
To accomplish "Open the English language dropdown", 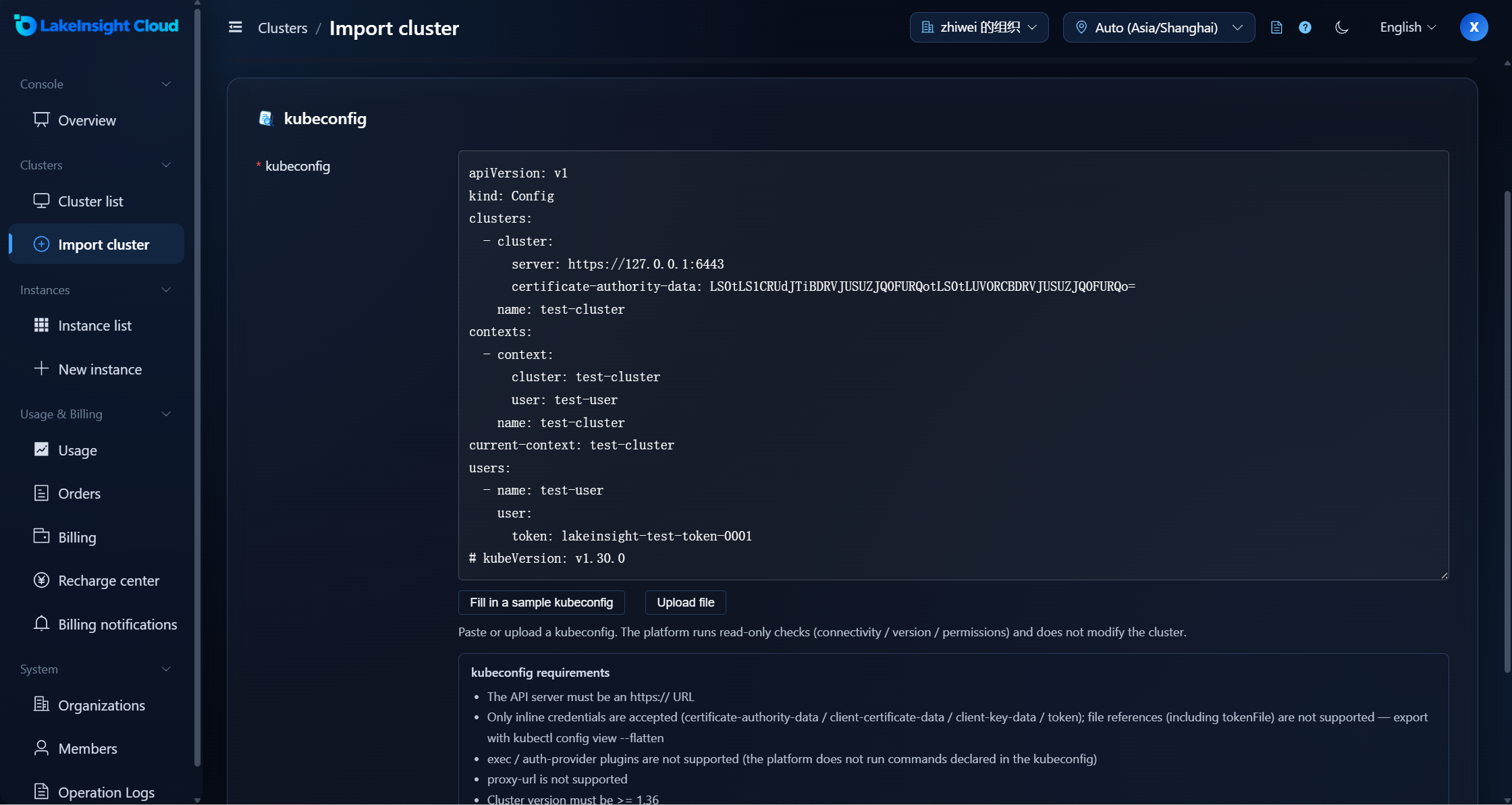I will [x=1408, y=27].
